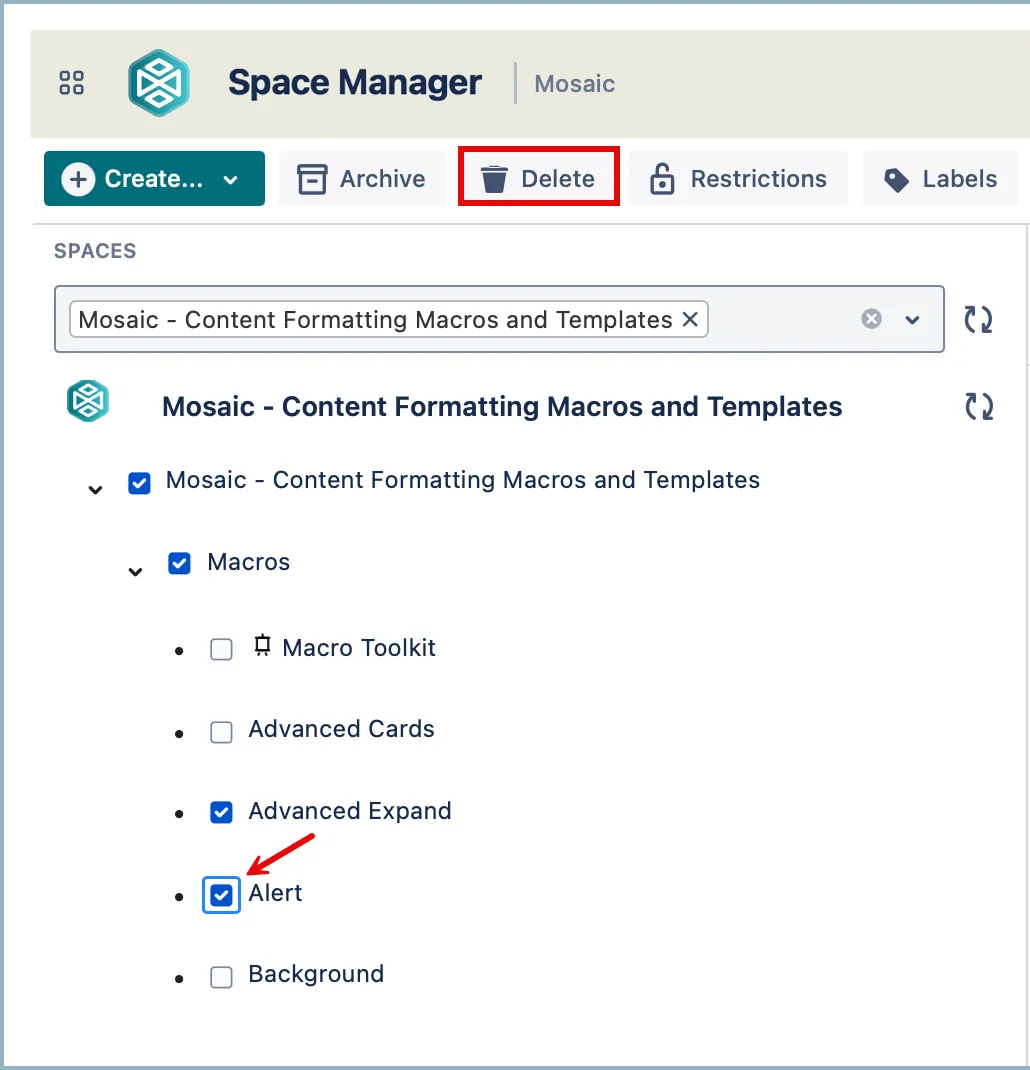The image size is (1030, 1070).
Task: Uncheck the Alert checkbox
Action: pos(221,895)
